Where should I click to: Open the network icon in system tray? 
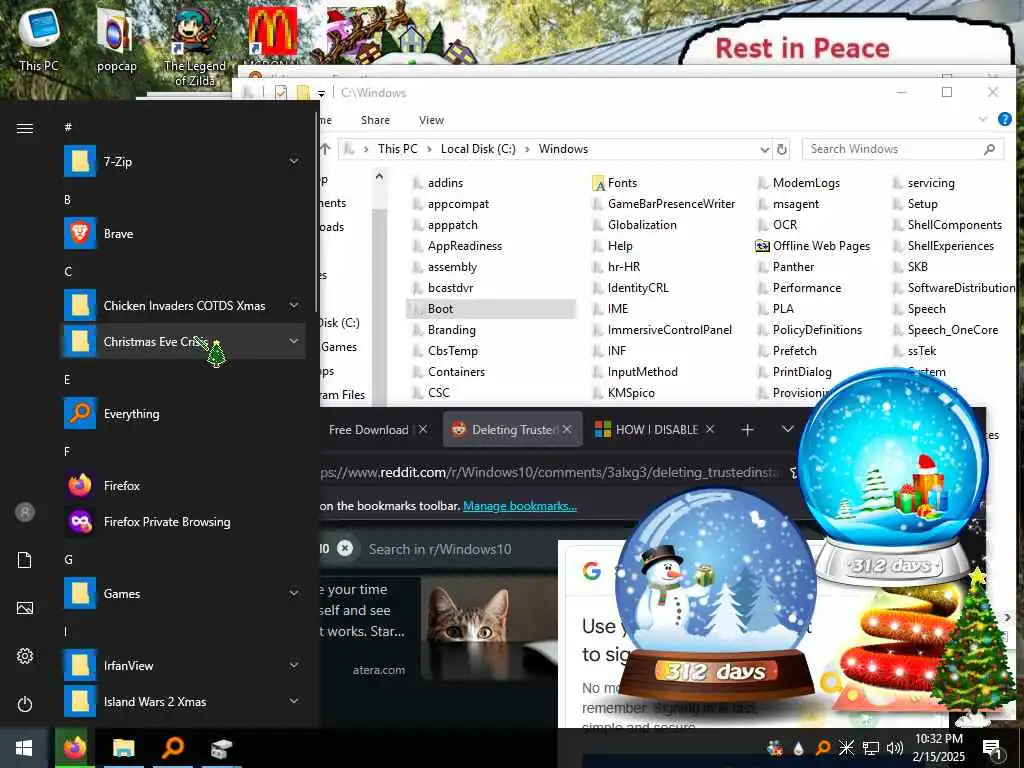871,748
